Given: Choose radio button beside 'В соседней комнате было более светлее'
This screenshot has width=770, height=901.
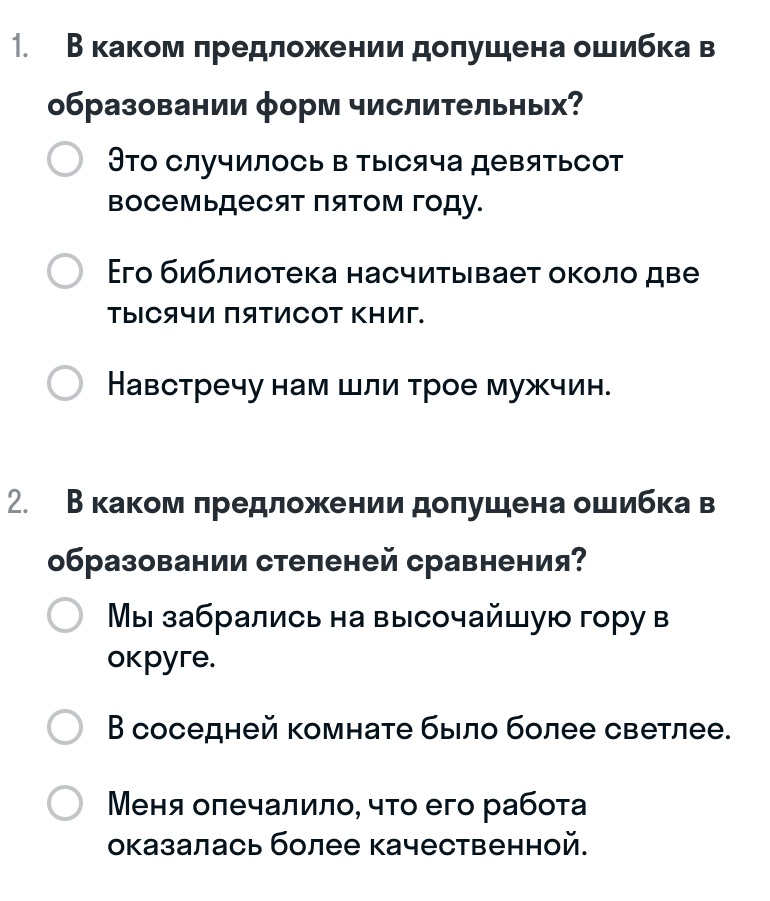Looking at the screenshot, I should 65,729.
